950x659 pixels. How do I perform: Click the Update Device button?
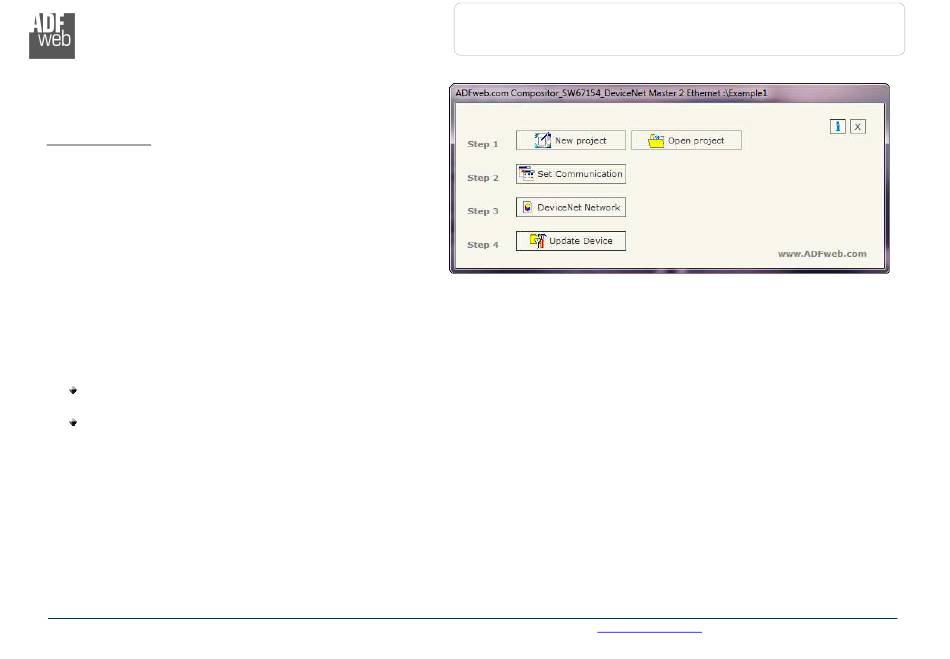[571, 241]
